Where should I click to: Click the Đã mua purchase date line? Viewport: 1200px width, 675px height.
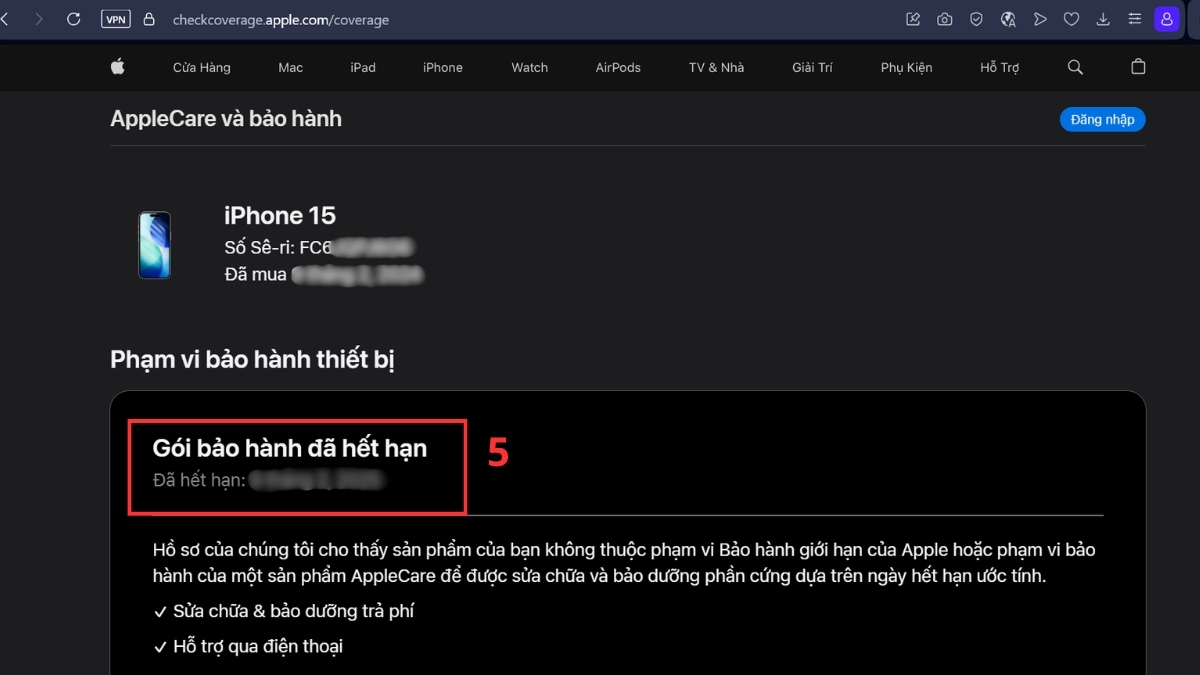(x=323, y=274)
